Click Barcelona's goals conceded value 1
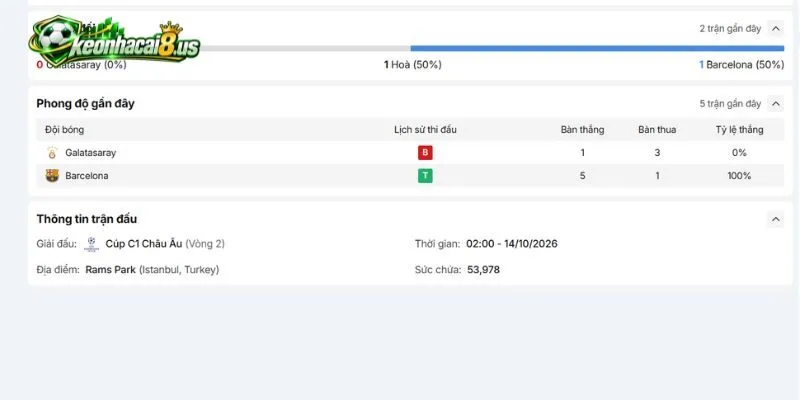Screen dimensions: 800x400 pos(657,176)
